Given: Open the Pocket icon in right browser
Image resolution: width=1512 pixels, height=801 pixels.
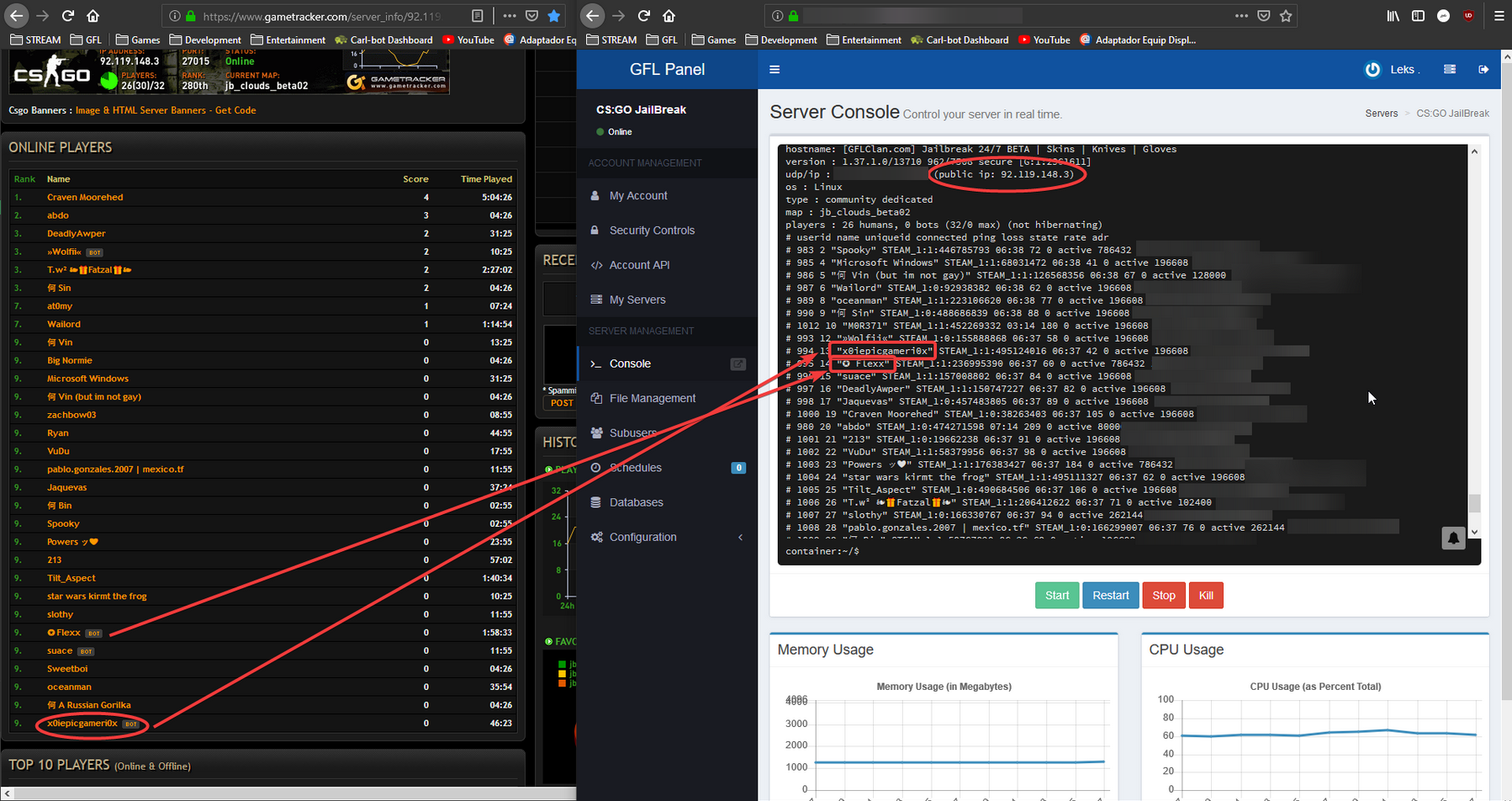Looking at the screenshot, I should point(1263,15).
